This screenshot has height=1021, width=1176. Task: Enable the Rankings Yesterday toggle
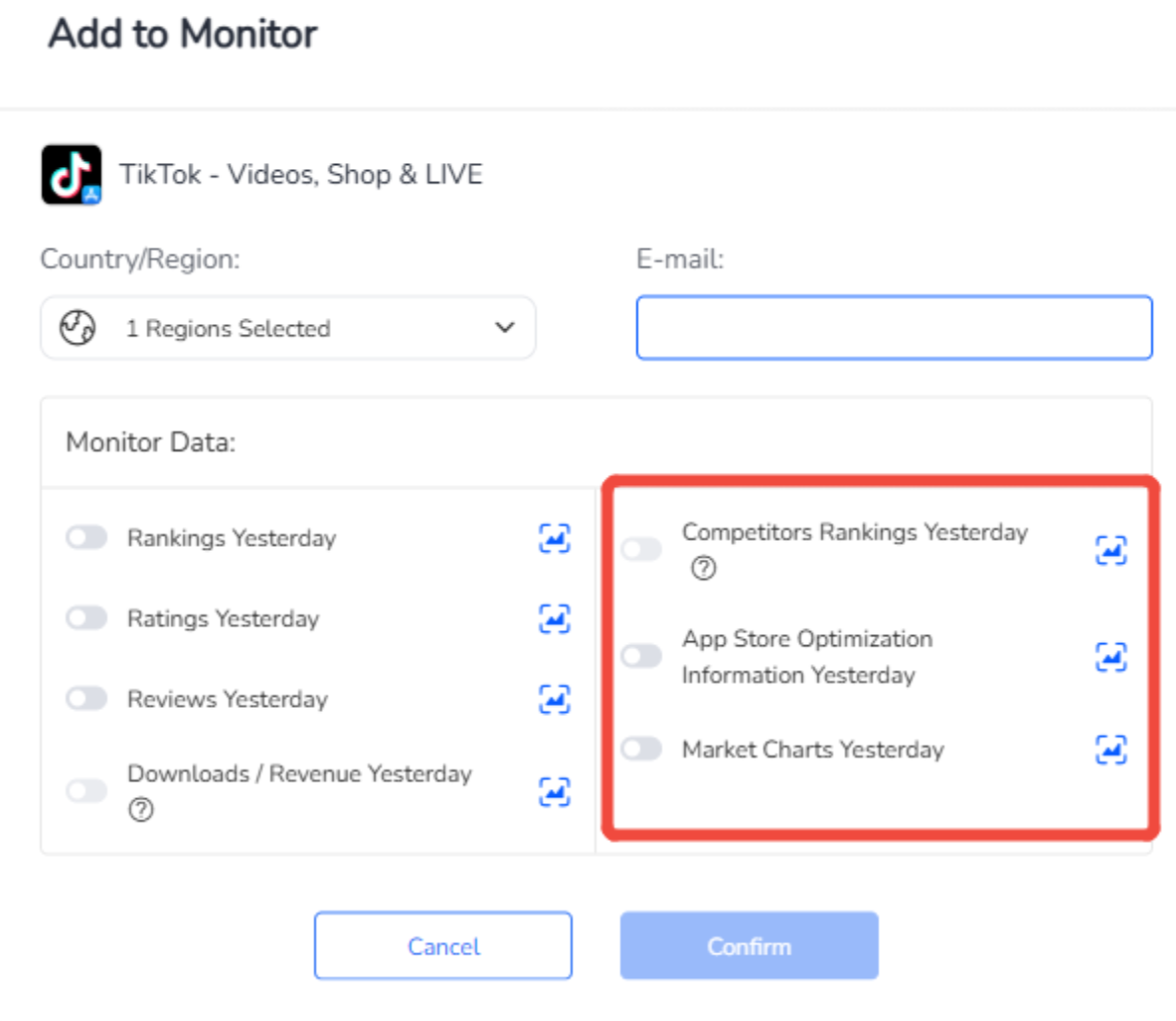coord(86,538)
